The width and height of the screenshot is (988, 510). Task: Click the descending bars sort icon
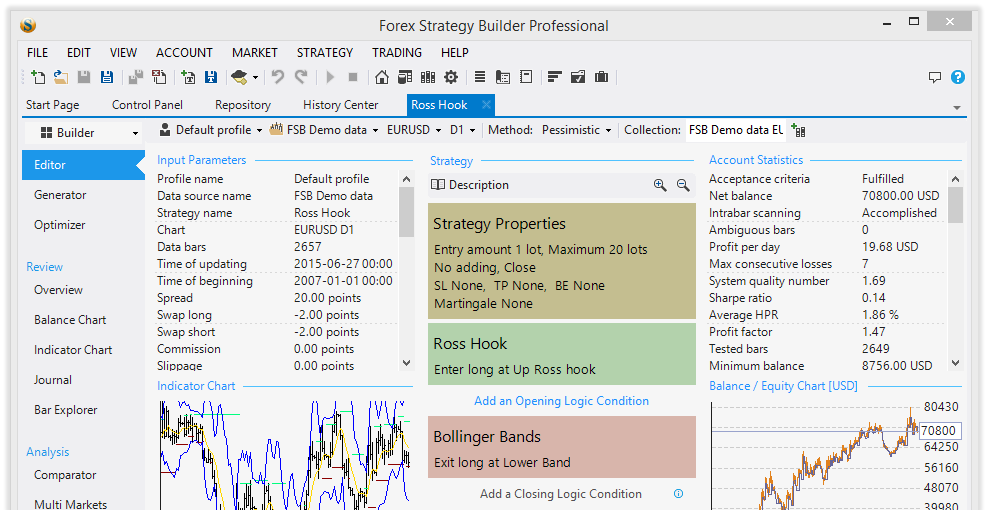[x=554, y=77]
